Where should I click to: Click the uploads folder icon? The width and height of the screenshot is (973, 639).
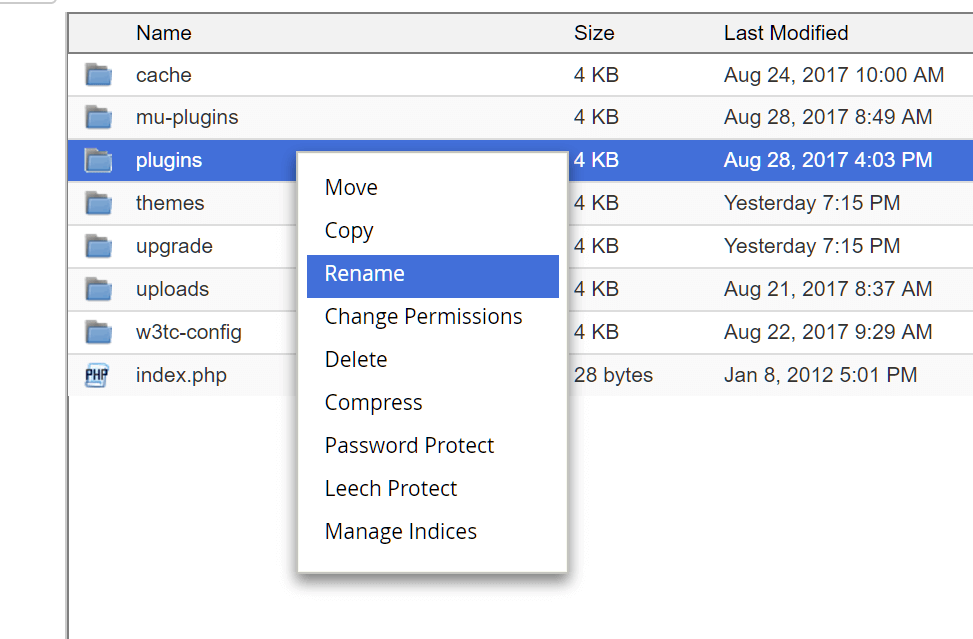98,289
